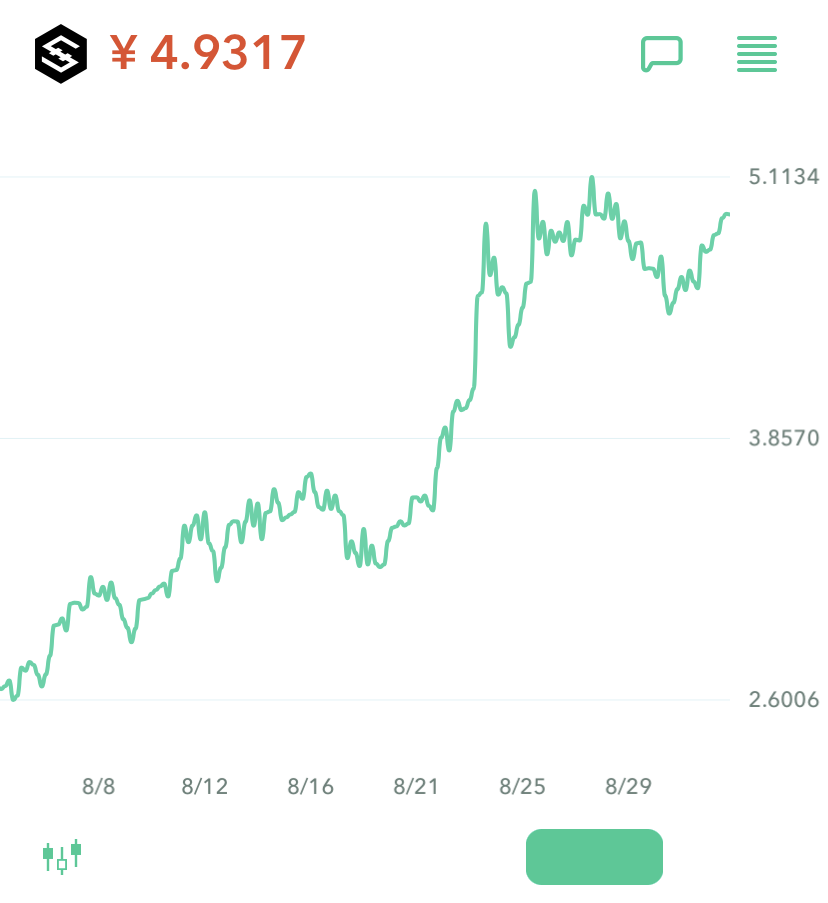Select the 8/21 date label
Viewport: 828px width, 903px height.
416,787
